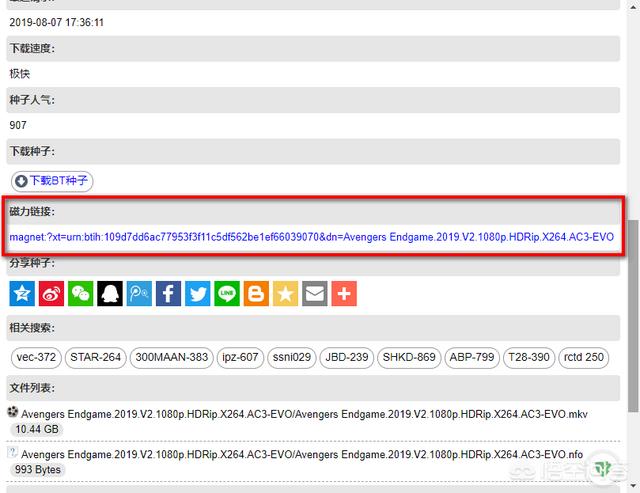The height and width of the screenshot is (493, 640).
Task: Search related tag STAR-264
Action: tap(96, 358)
